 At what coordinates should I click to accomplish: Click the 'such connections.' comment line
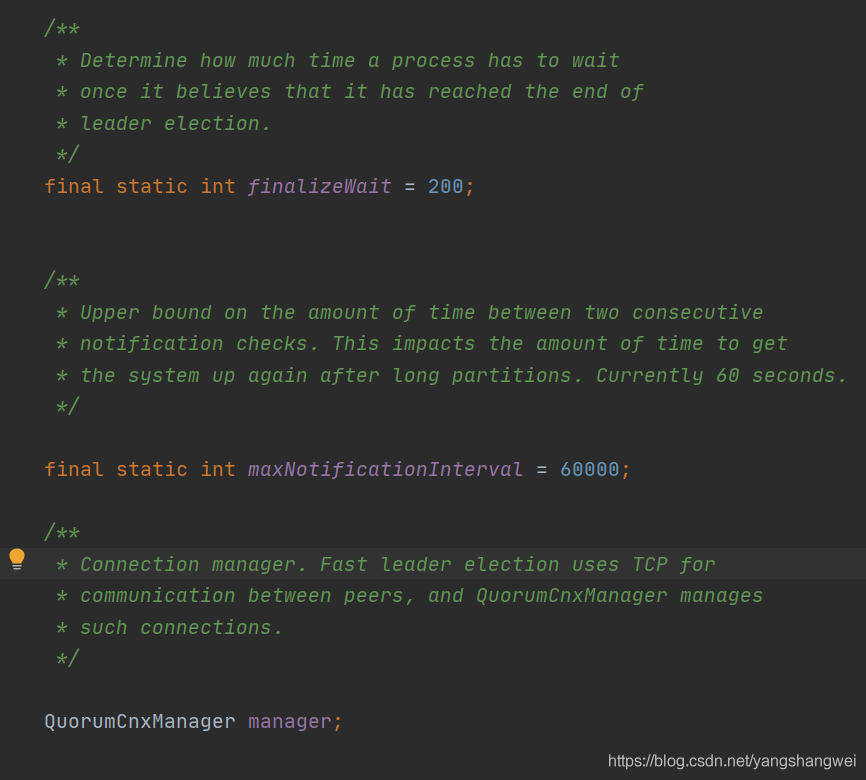tap(181, 627)
